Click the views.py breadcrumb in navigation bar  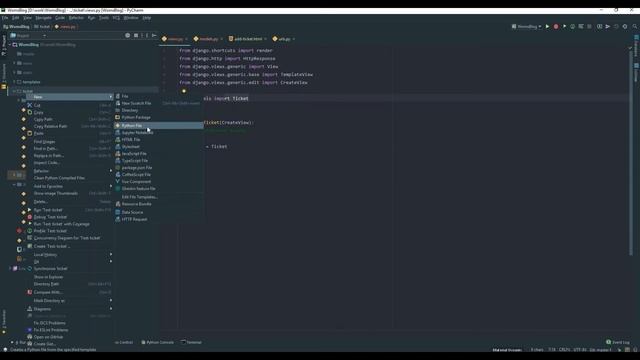(x=65, y=27)
